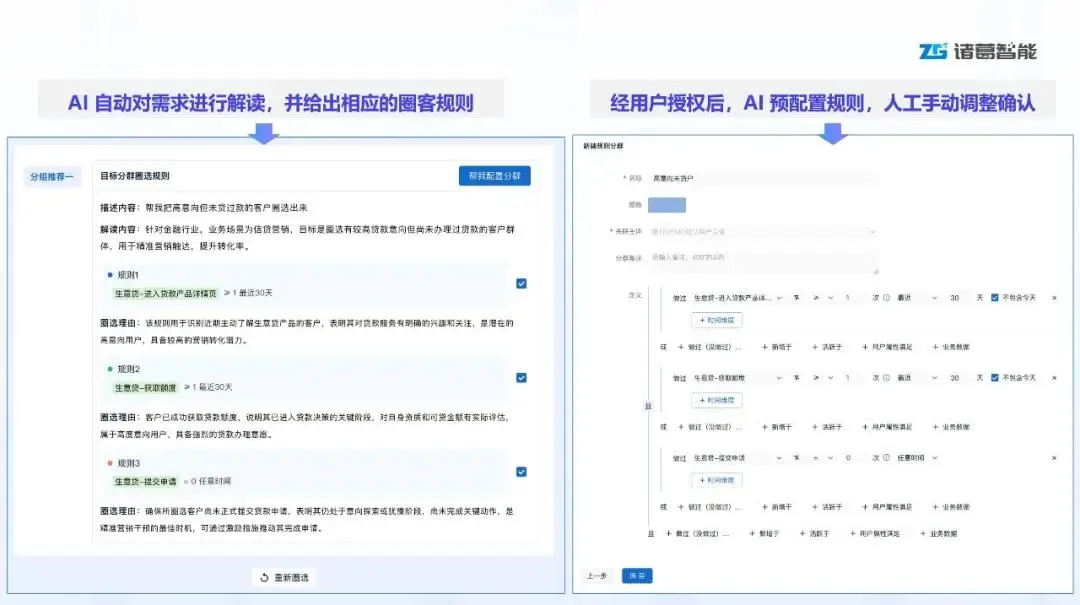Uncheck the 规则1 checkbox
Image resolution: width=1080 pixels, height=605 pixels.
[521, 283]
